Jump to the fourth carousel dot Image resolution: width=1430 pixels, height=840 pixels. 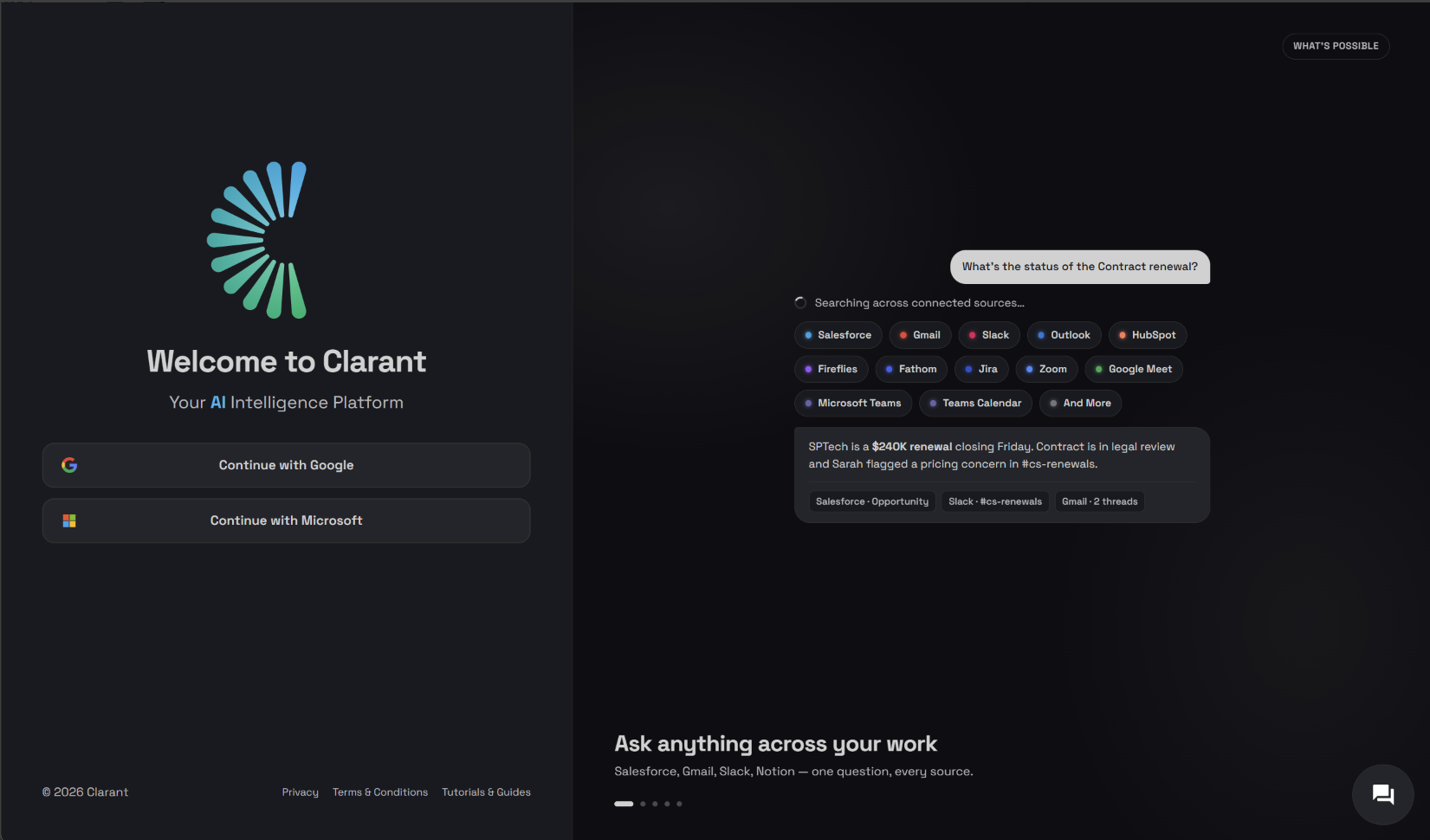[x=667, y=804]
